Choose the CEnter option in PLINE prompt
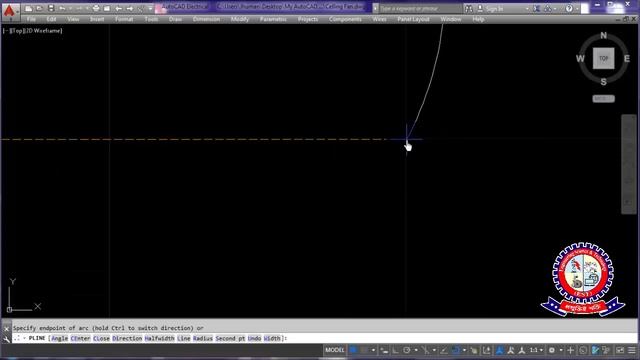 (80, 338)
